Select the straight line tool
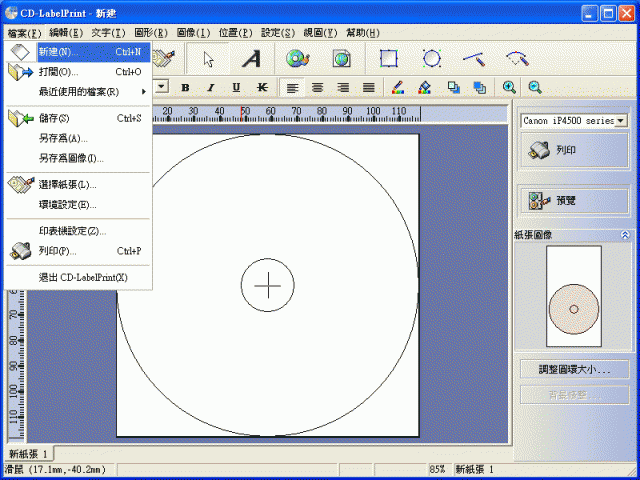 coord(473,59)
